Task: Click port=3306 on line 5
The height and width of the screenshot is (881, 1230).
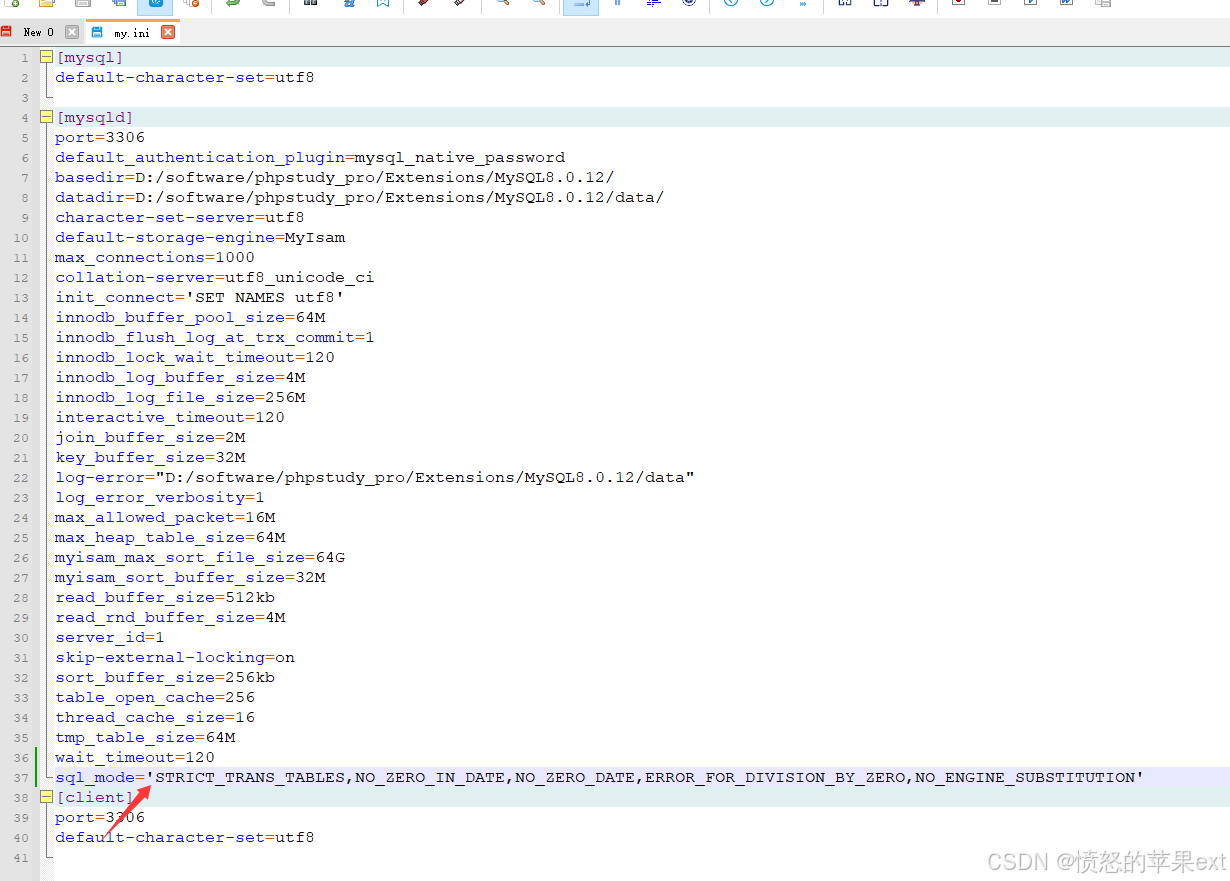Action: [100, 137]
